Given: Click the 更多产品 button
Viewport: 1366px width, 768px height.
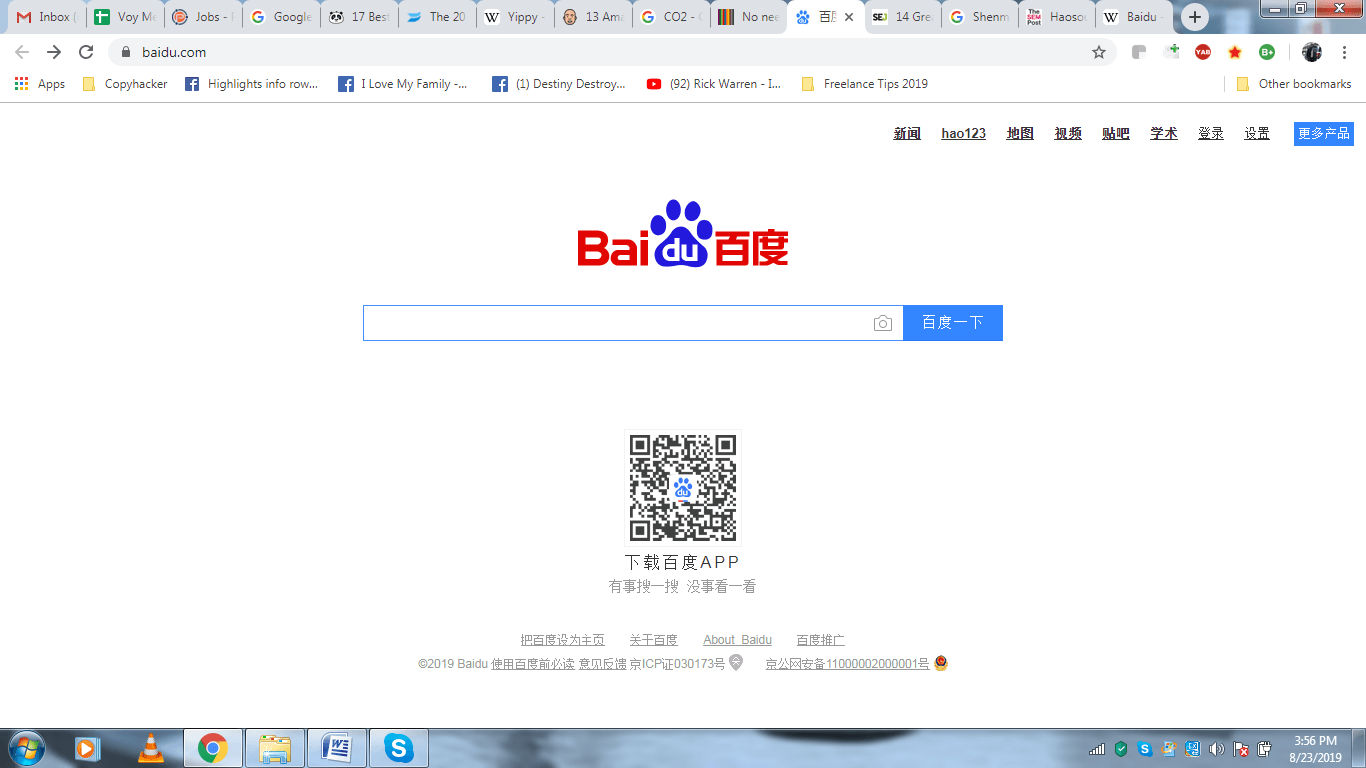Looking at the screenshot, I should 1324,133.
